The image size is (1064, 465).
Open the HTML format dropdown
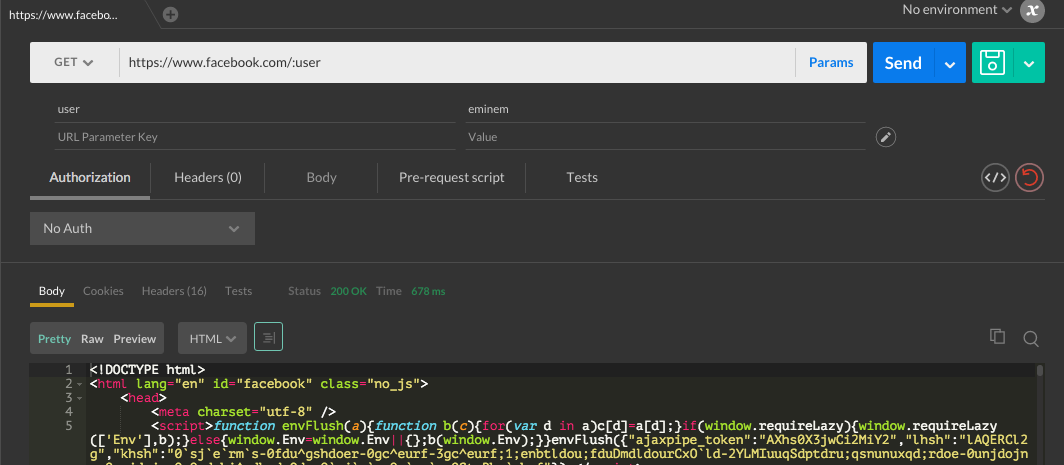click(x=212, y=338)
